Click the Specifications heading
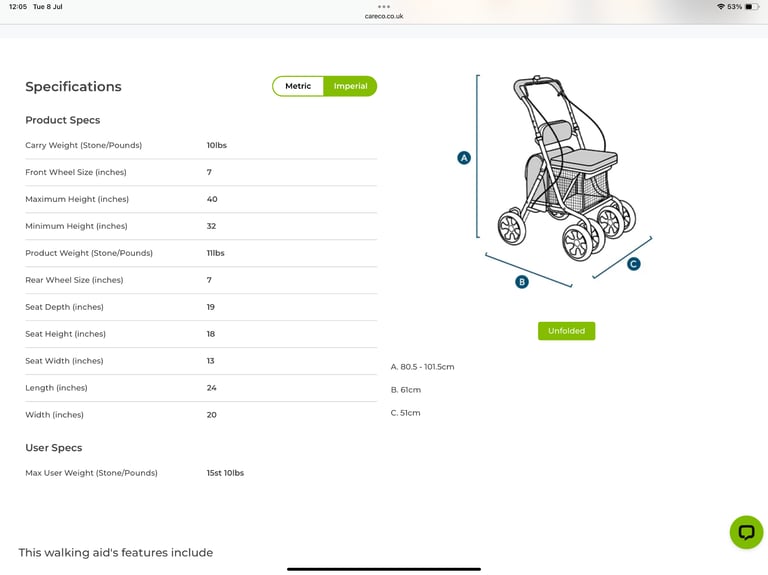This screenshot has height=575, width=768. (73, 87)
